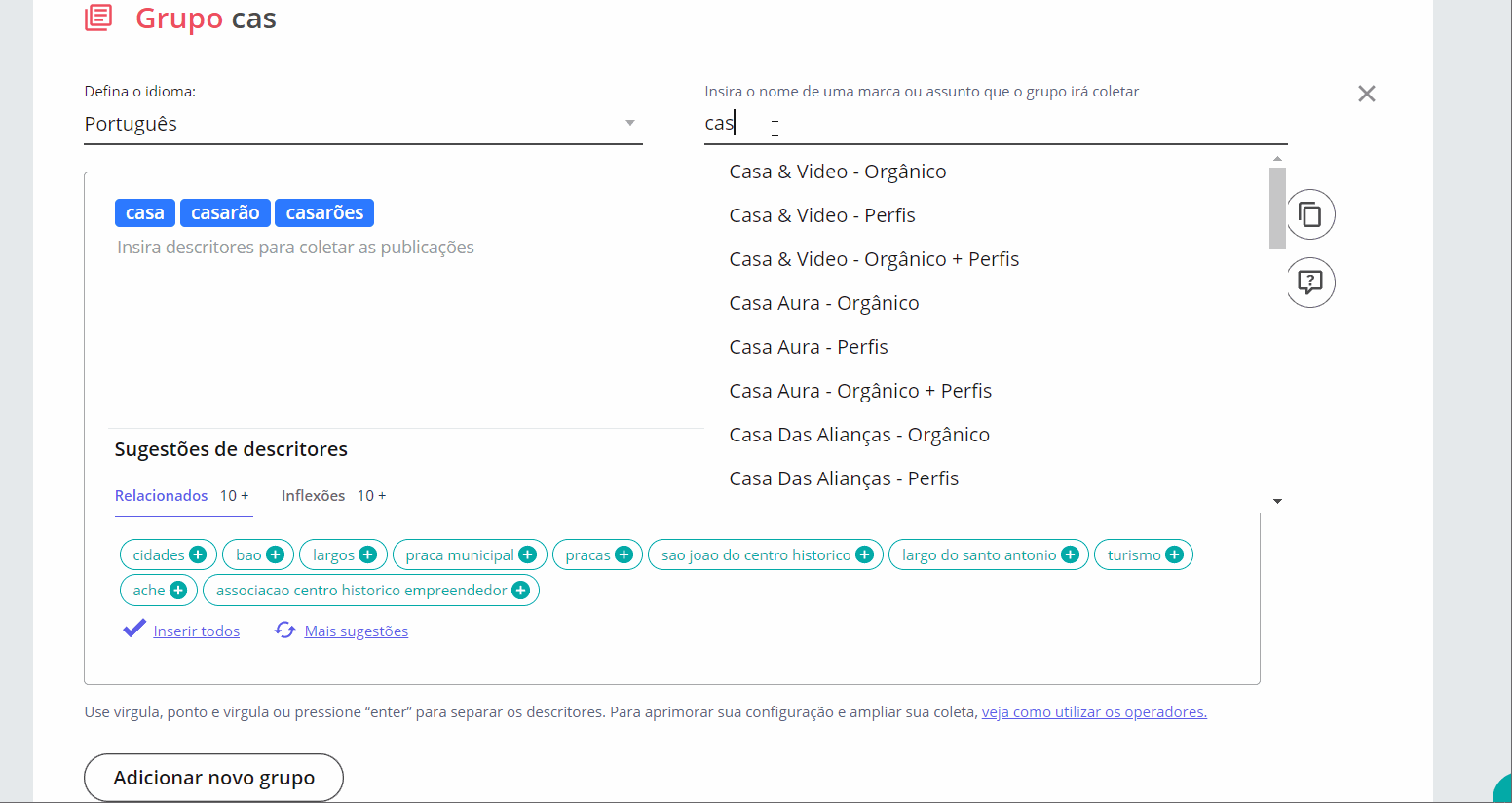Click the brand name input field
Image resolution: width=1512 pixels, height=803 pixels.
pos(996,124)
